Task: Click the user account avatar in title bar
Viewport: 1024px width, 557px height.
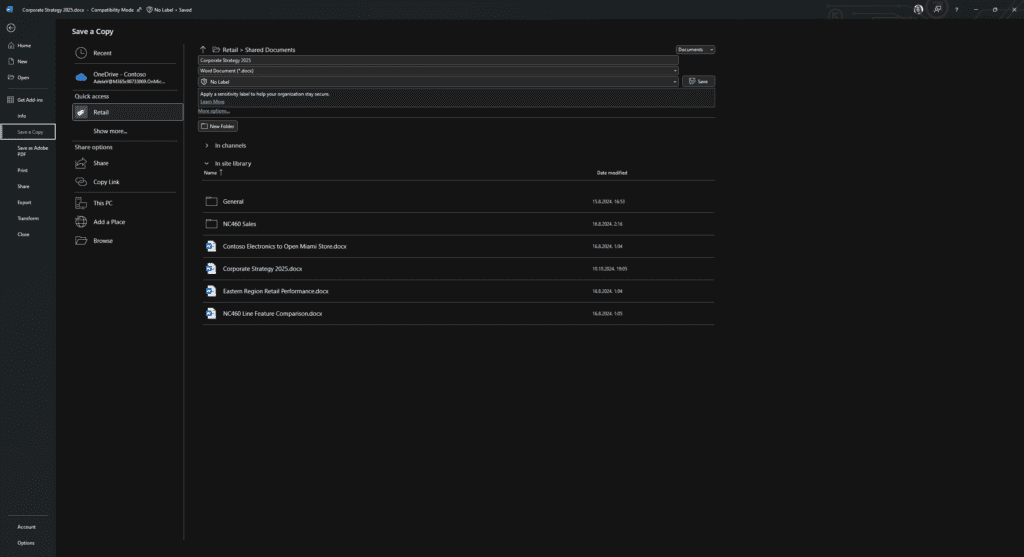Action: pos(918,9)
